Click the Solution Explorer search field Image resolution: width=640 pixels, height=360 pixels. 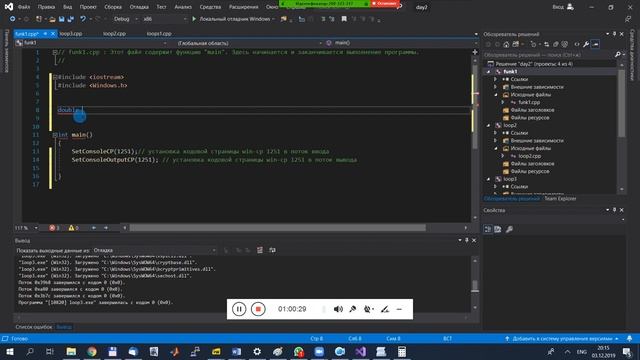(x=549, y=54)
